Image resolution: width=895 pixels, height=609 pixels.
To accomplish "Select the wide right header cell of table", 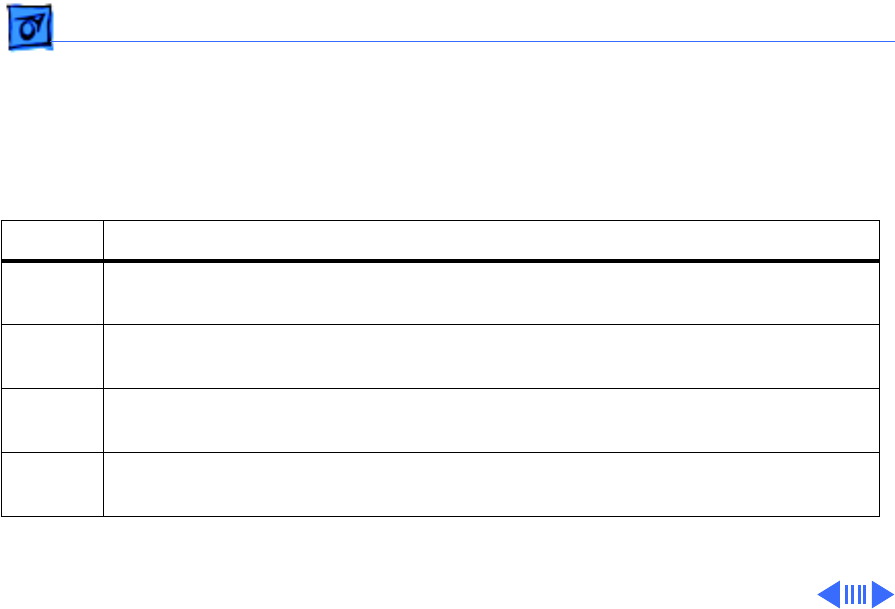I will pos(484,241).
